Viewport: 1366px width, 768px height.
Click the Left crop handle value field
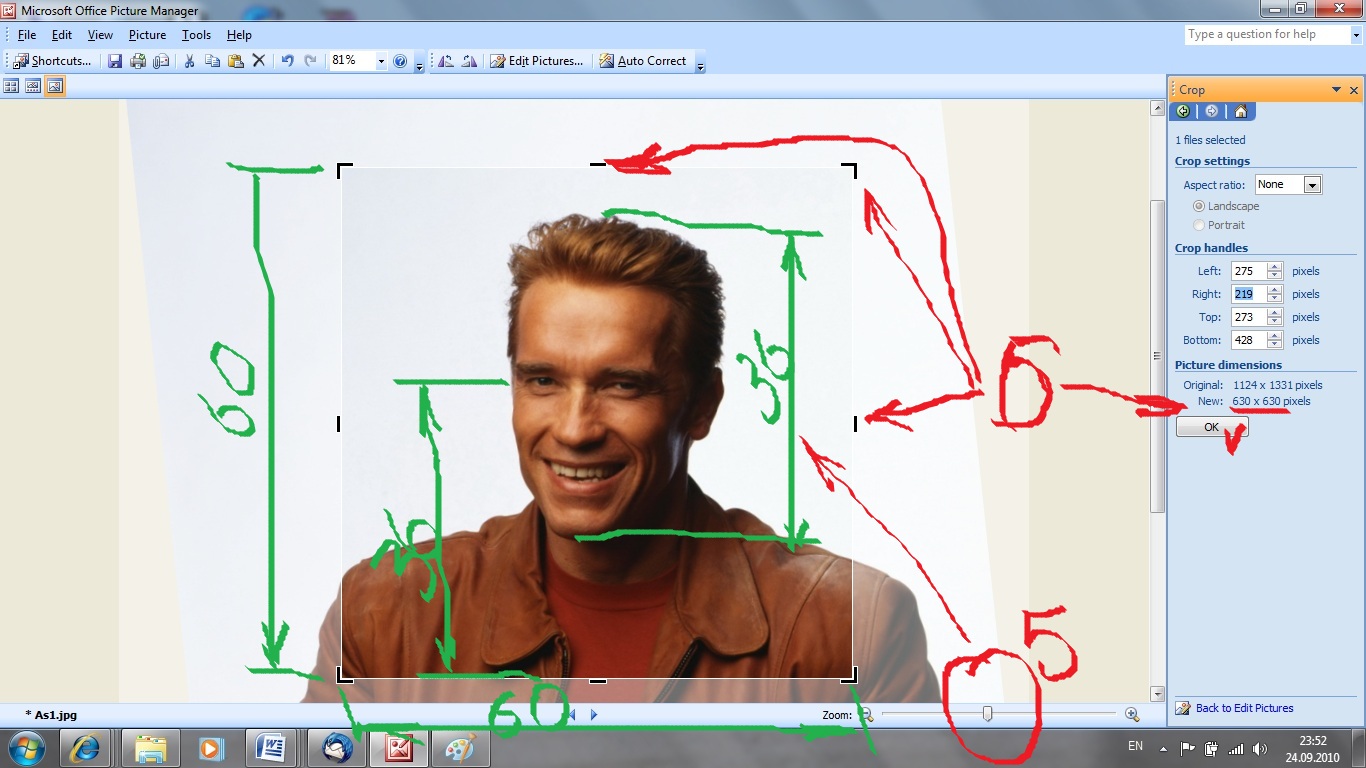click(1248, 271)
